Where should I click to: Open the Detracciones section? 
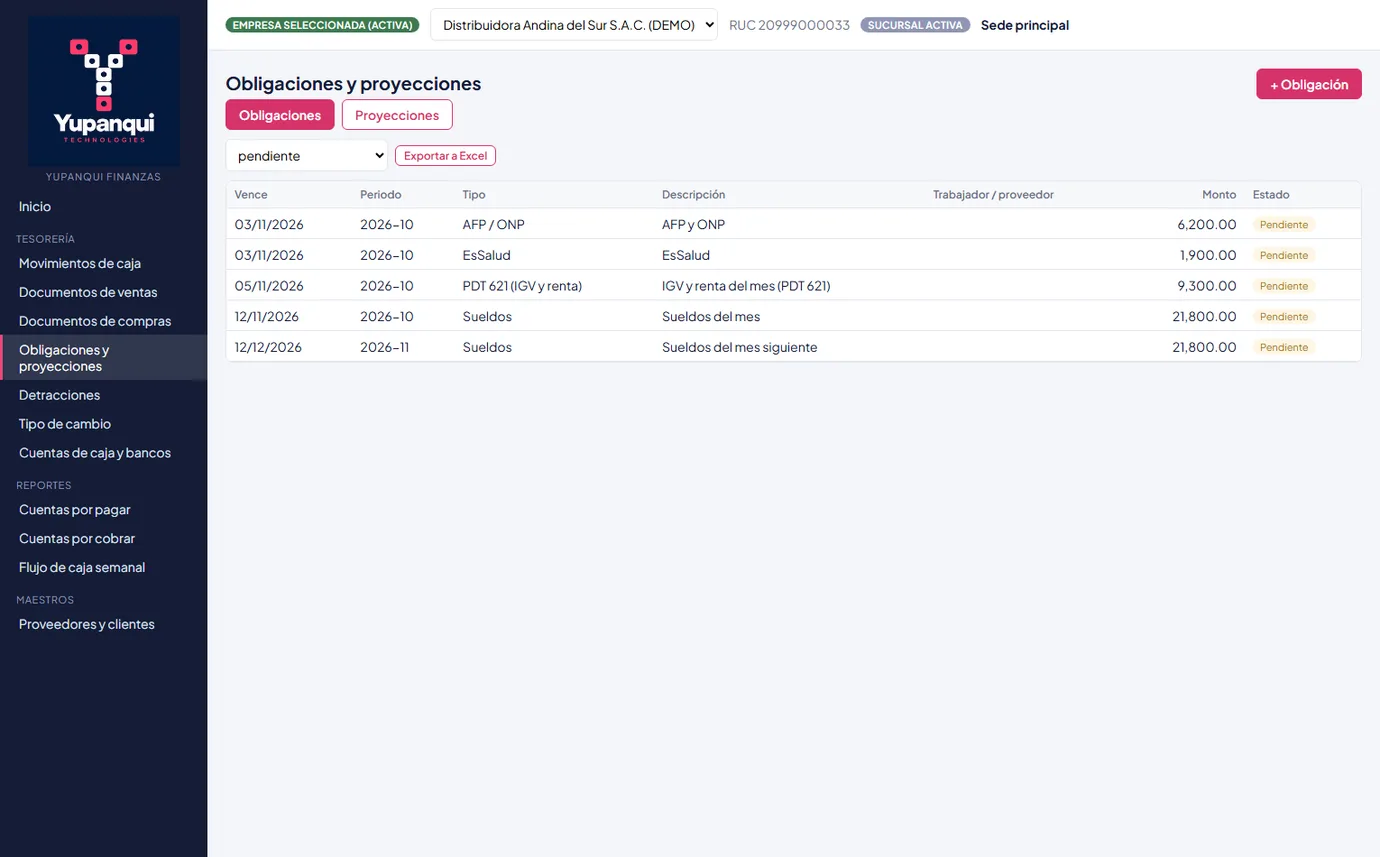(59, 395)
